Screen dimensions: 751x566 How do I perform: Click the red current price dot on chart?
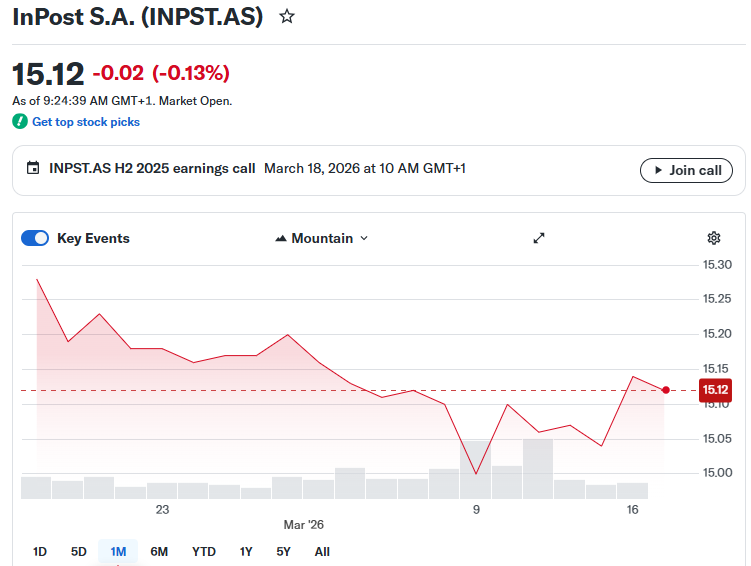coord(666,390)
